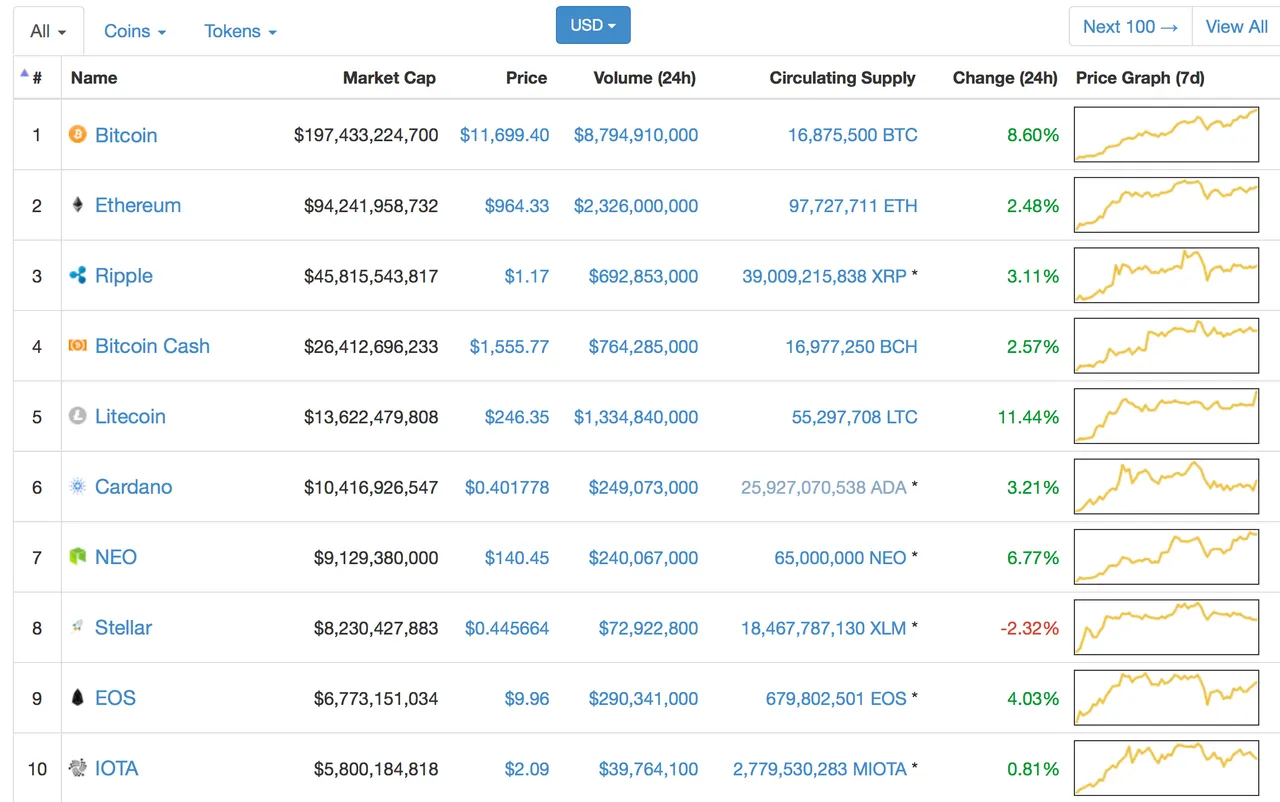Sort by Circulating Supply column header
1280x802 pixels.
coord(842,78)
